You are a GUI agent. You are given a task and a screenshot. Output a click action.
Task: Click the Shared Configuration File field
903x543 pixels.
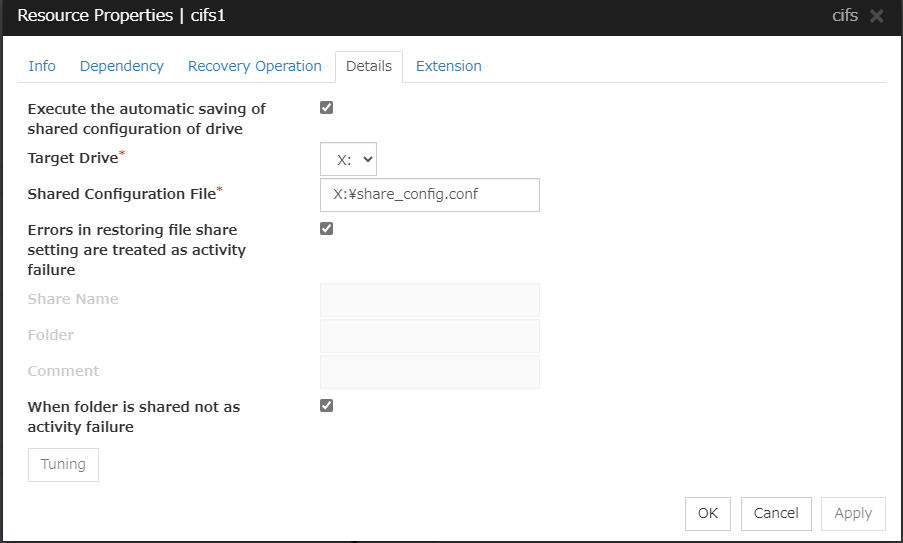429,195
